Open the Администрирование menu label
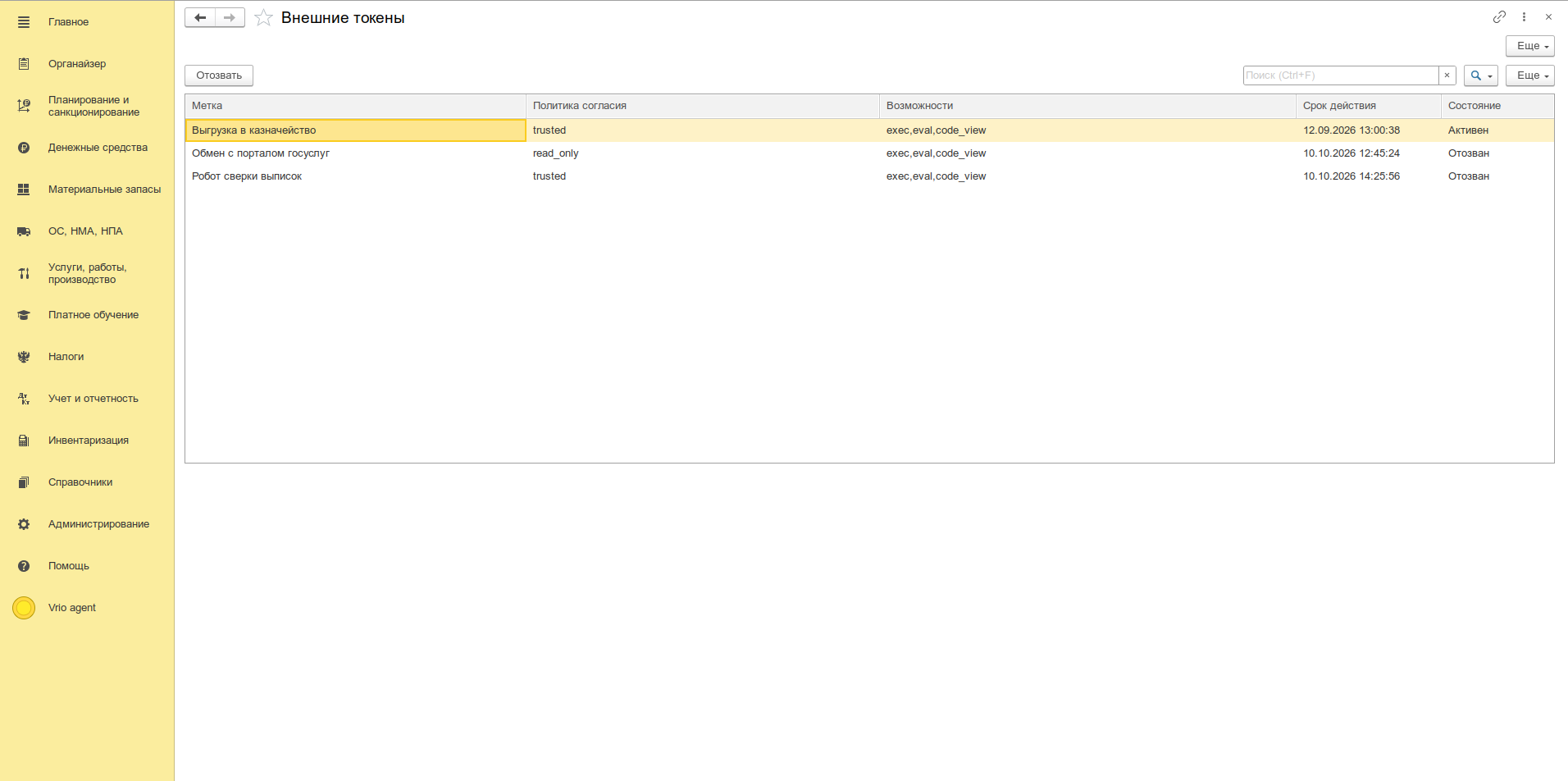Viewport: 1568px width, 781px height. (x=98, y=524)
